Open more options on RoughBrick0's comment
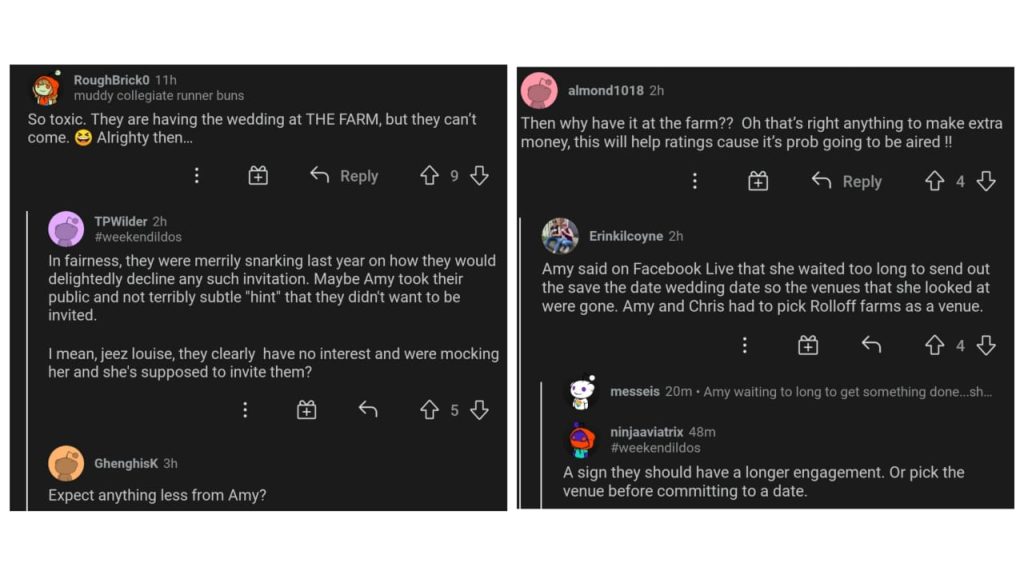Image resolution: width=1024 pixels, height=575 pixels. [x=197, y=176]
